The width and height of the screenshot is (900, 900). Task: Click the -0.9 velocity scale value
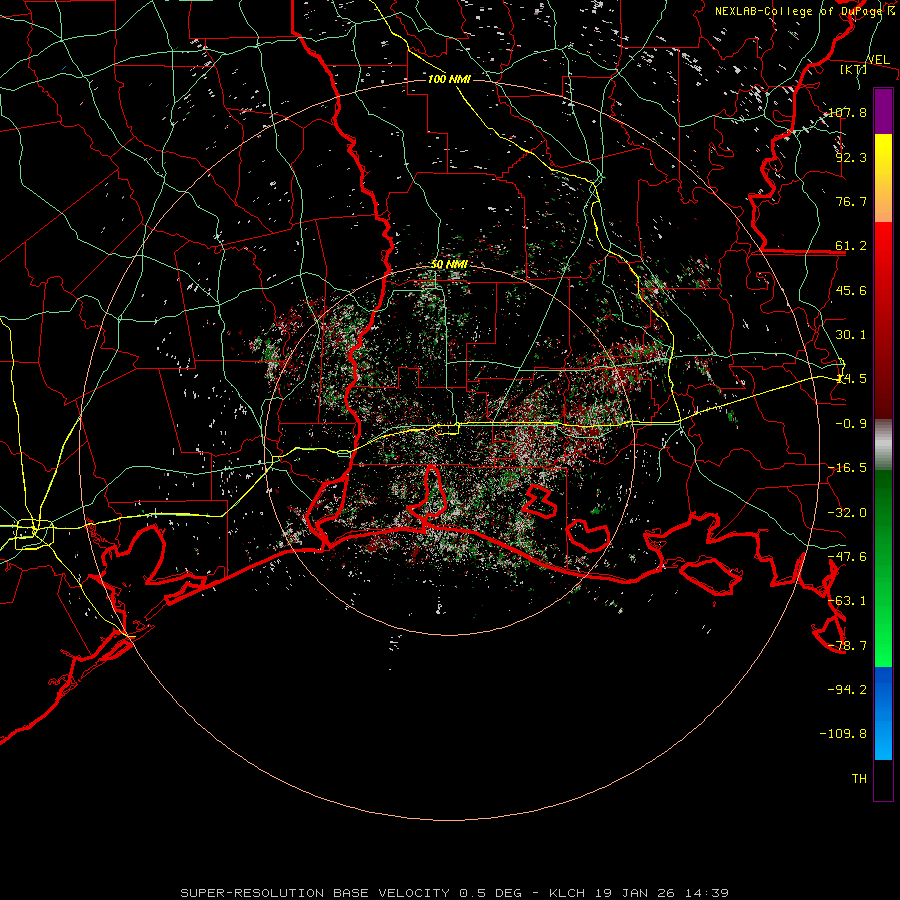tap(851, 423)
